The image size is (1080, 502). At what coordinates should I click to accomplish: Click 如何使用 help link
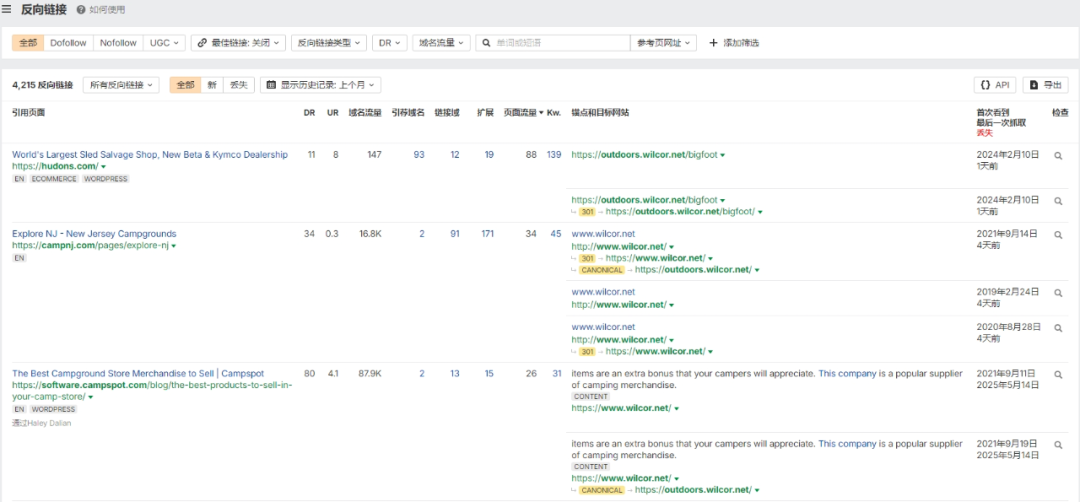107,10
